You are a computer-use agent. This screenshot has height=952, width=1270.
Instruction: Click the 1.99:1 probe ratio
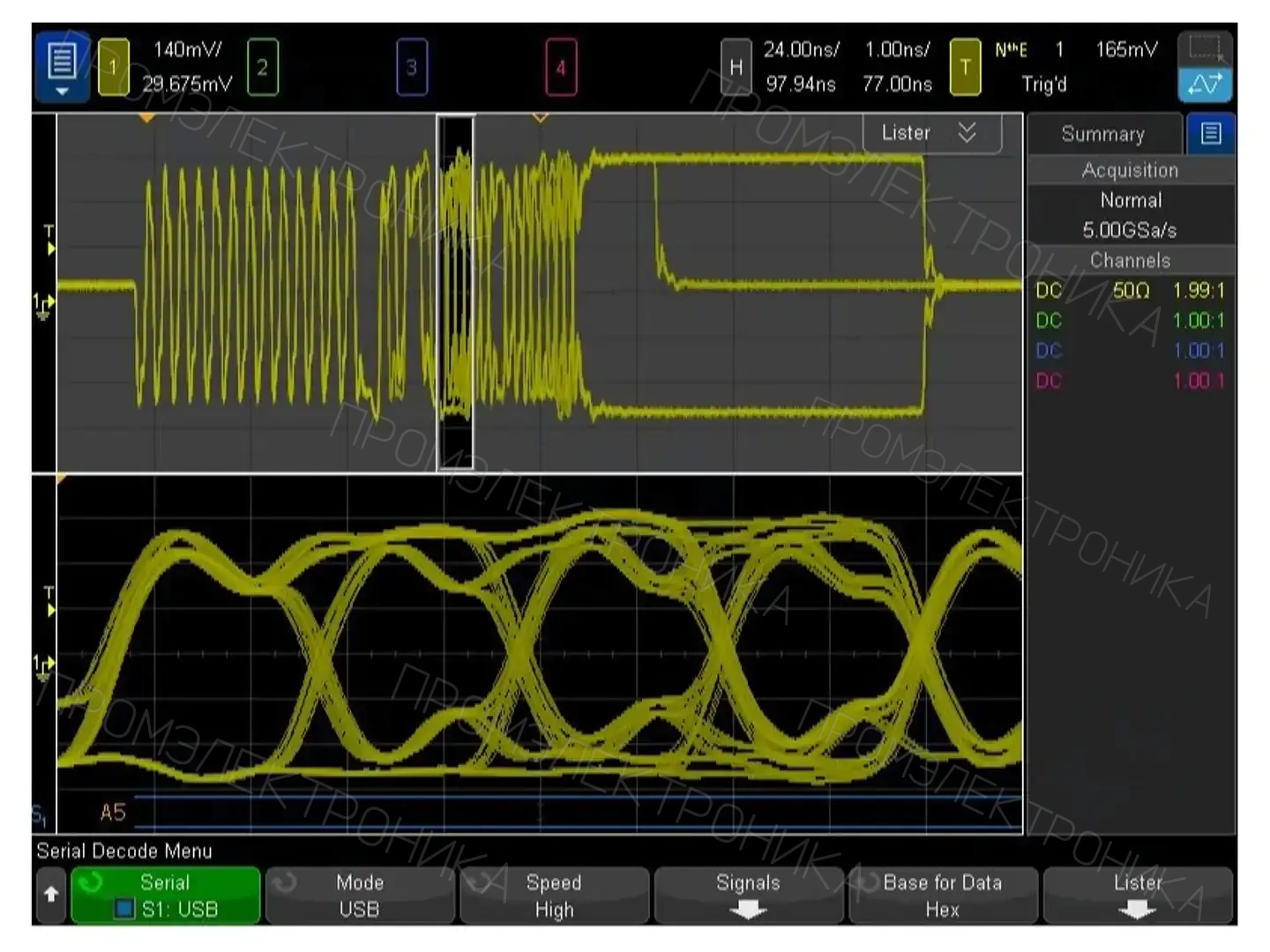pyautogui.click(x=1198, y=290)
